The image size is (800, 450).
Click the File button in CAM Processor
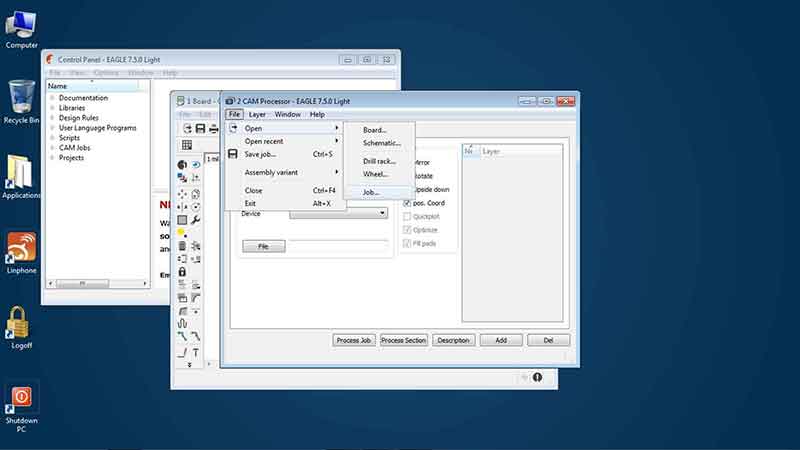point(264,246)
